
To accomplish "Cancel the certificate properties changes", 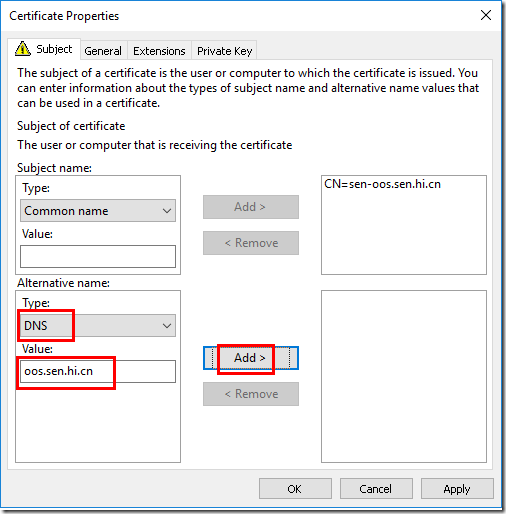I will pos(376,489).
